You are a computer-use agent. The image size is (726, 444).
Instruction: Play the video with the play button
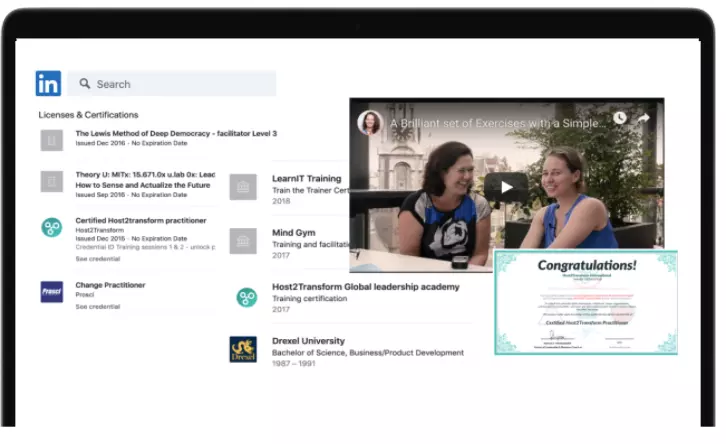tap(506, 187)
